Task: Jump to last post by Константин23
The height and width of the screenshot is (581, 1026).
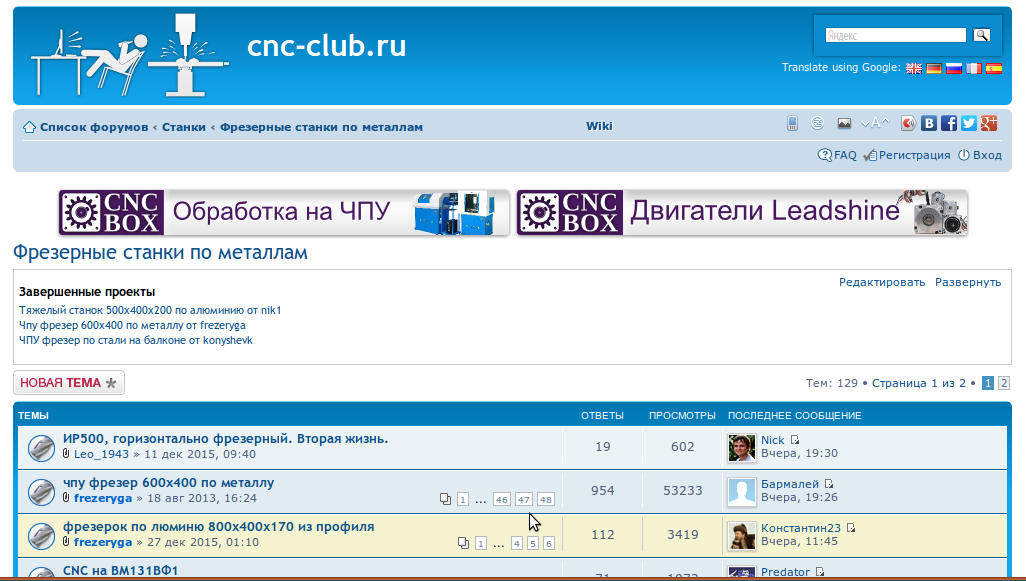Action: click(x=851, y=527)
